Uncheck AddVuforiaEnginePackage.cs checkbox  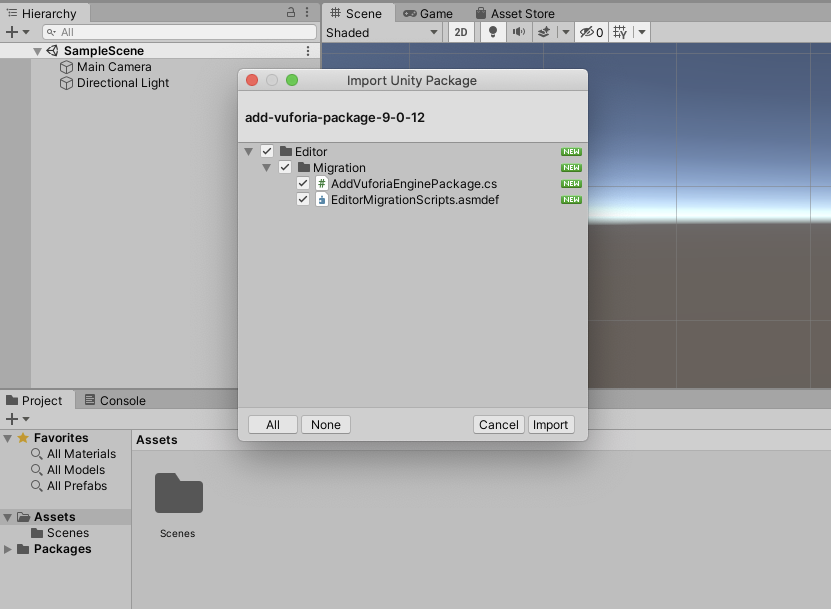click(303, 183)
